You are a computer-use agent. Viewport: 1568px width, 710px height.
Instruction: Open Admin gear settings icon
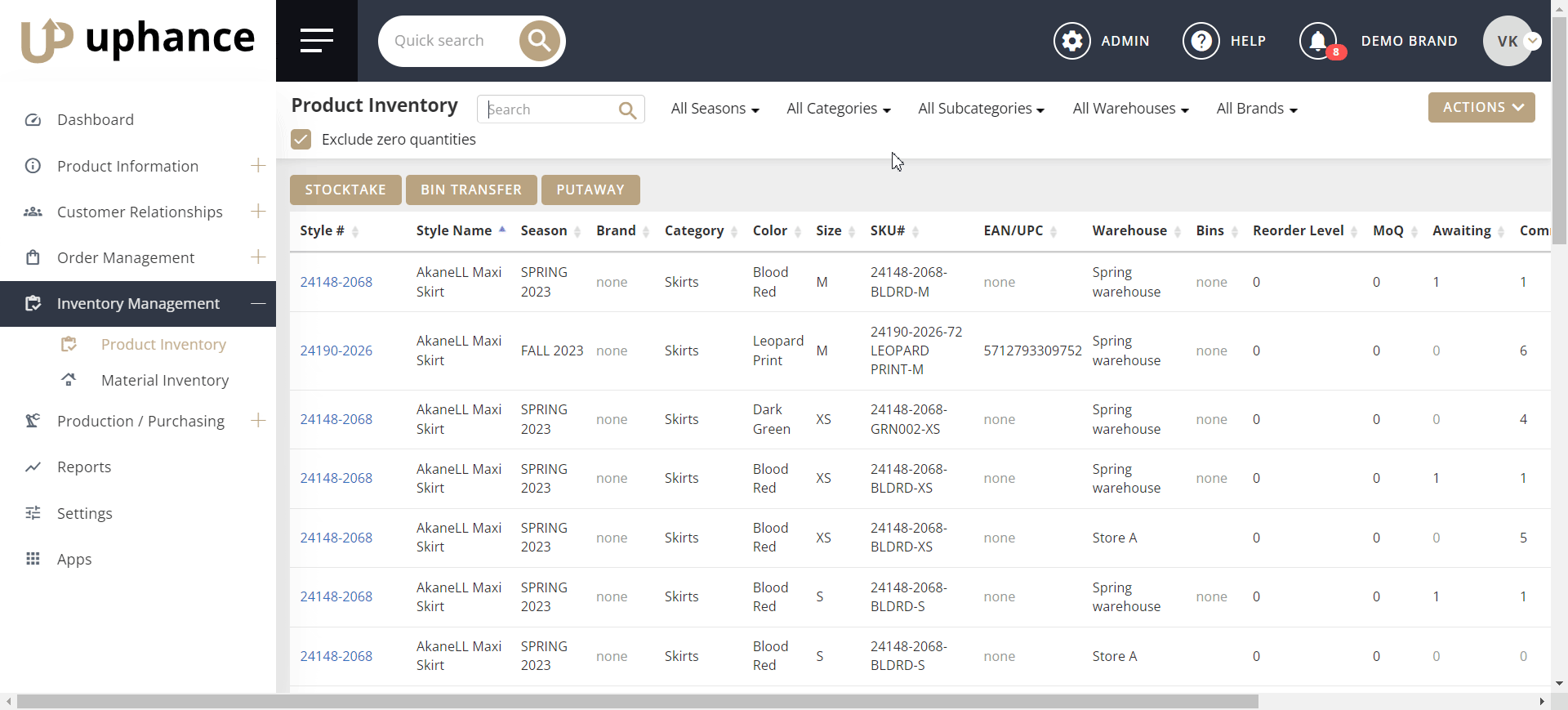tap(1071, 41)
